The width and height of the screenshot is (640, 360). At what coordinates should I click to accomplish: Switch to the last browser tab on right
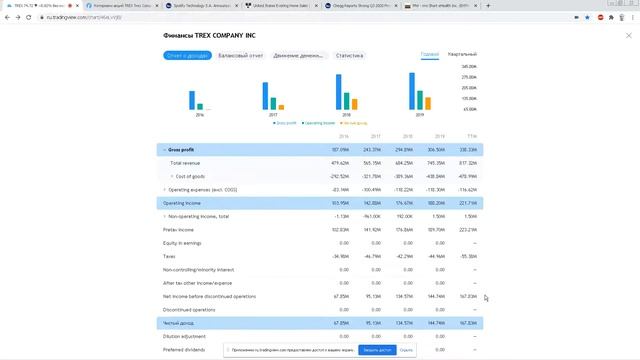click(x=440, y=6)
